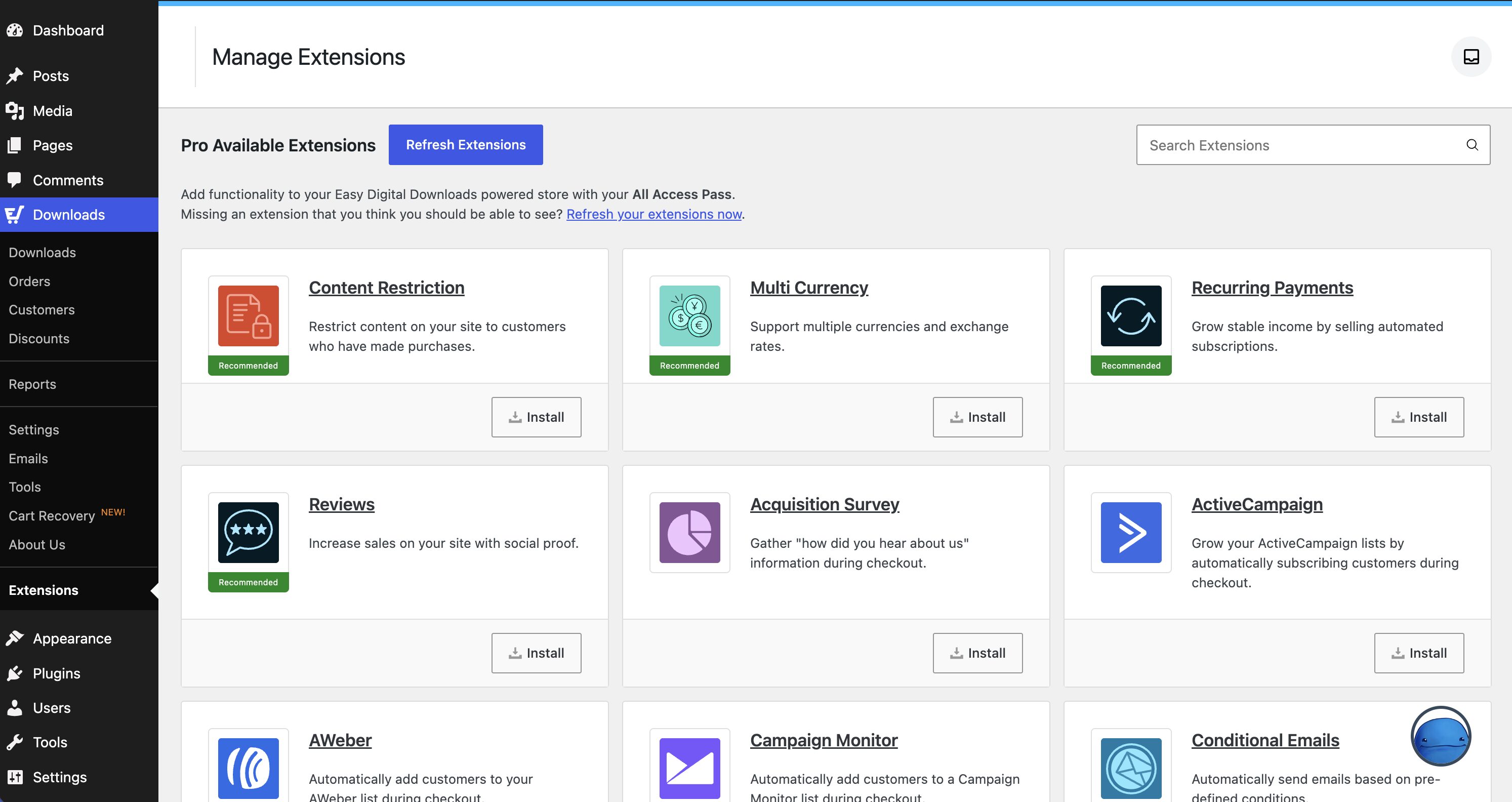Click the Comments bubble icon
Viewport: 1512px width, 802px height.
tap(15, 180)
